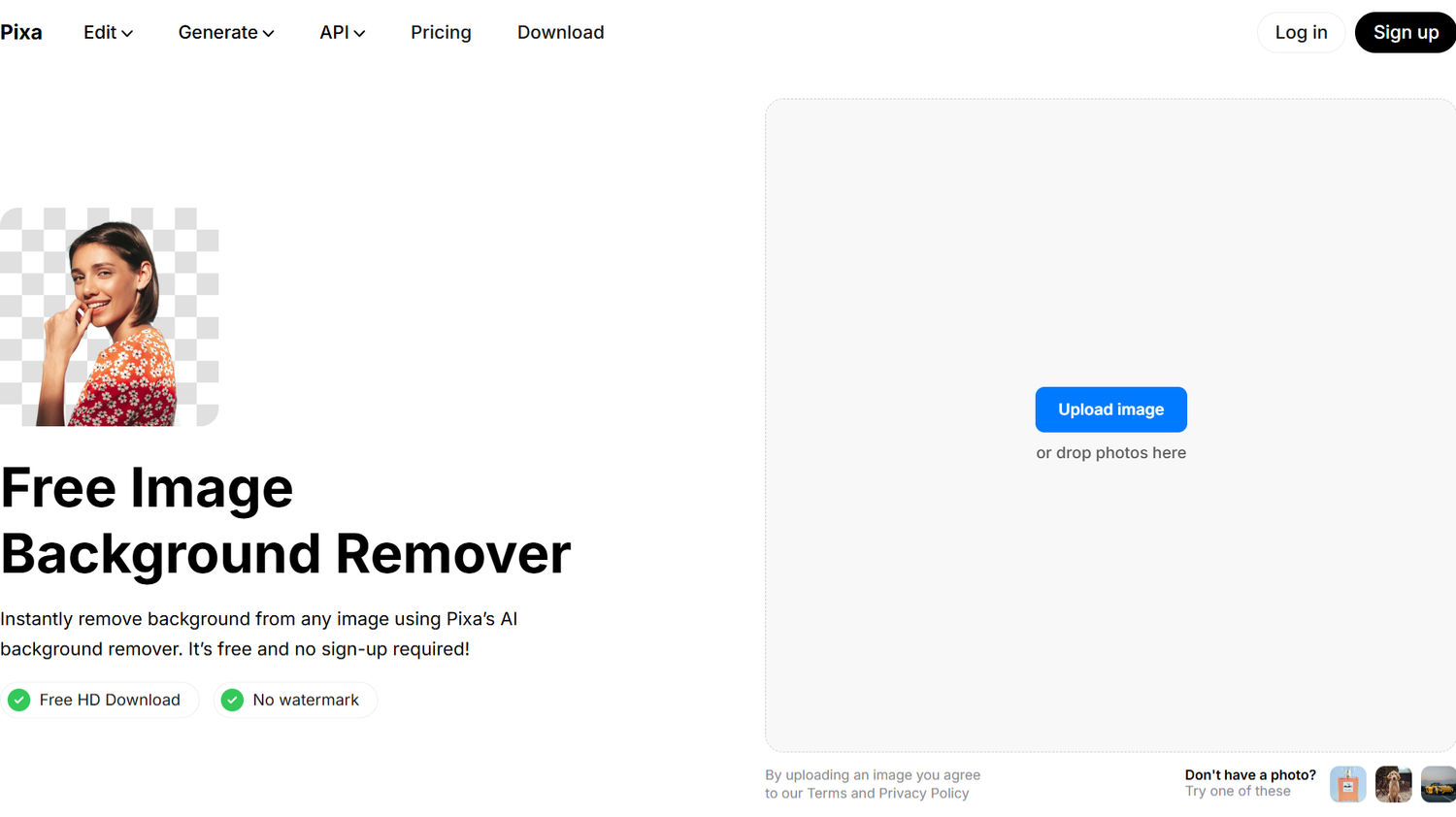Expand the Generate dropdown menu
The width and height of the screenshot is (1456, 817).
click(x=225, y=33)
